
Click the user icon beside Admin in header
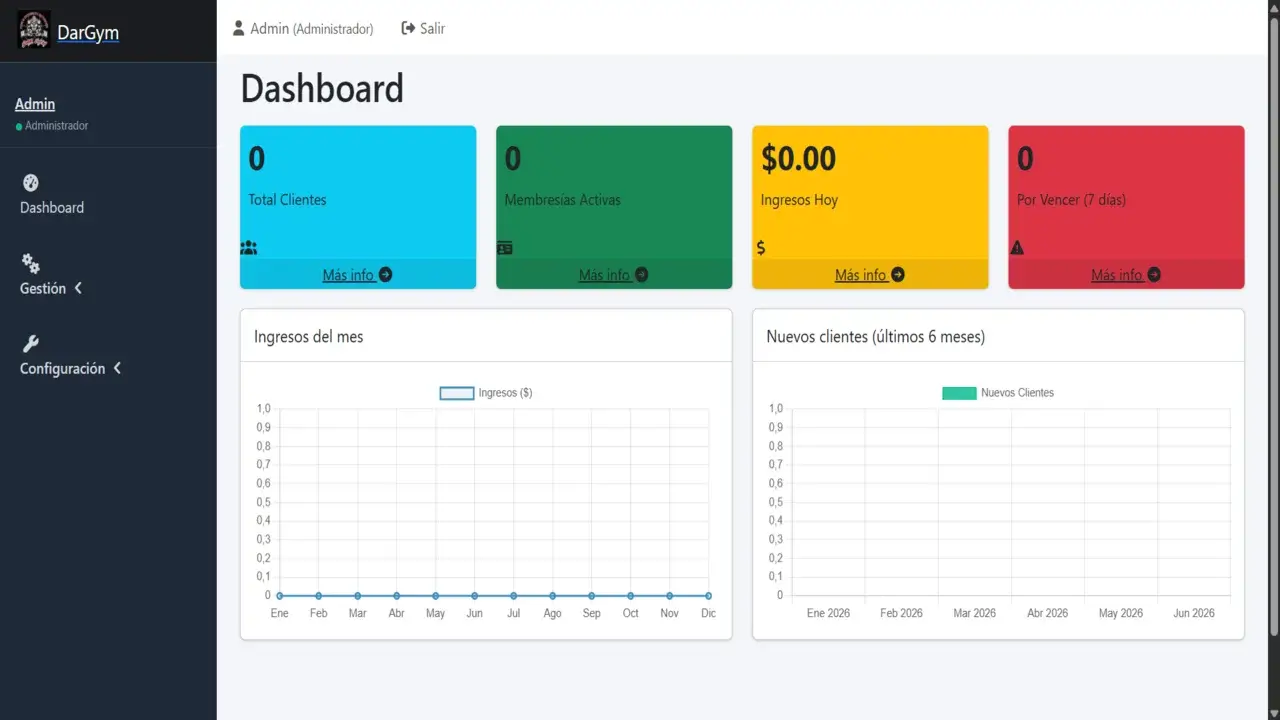(x=239, y=28)
